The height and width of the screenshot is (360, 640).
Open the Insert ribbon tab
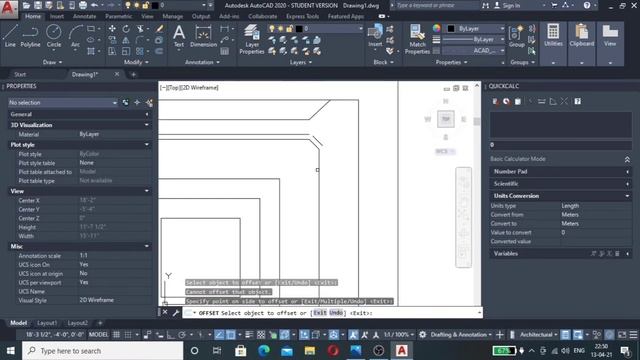(57, 16)
